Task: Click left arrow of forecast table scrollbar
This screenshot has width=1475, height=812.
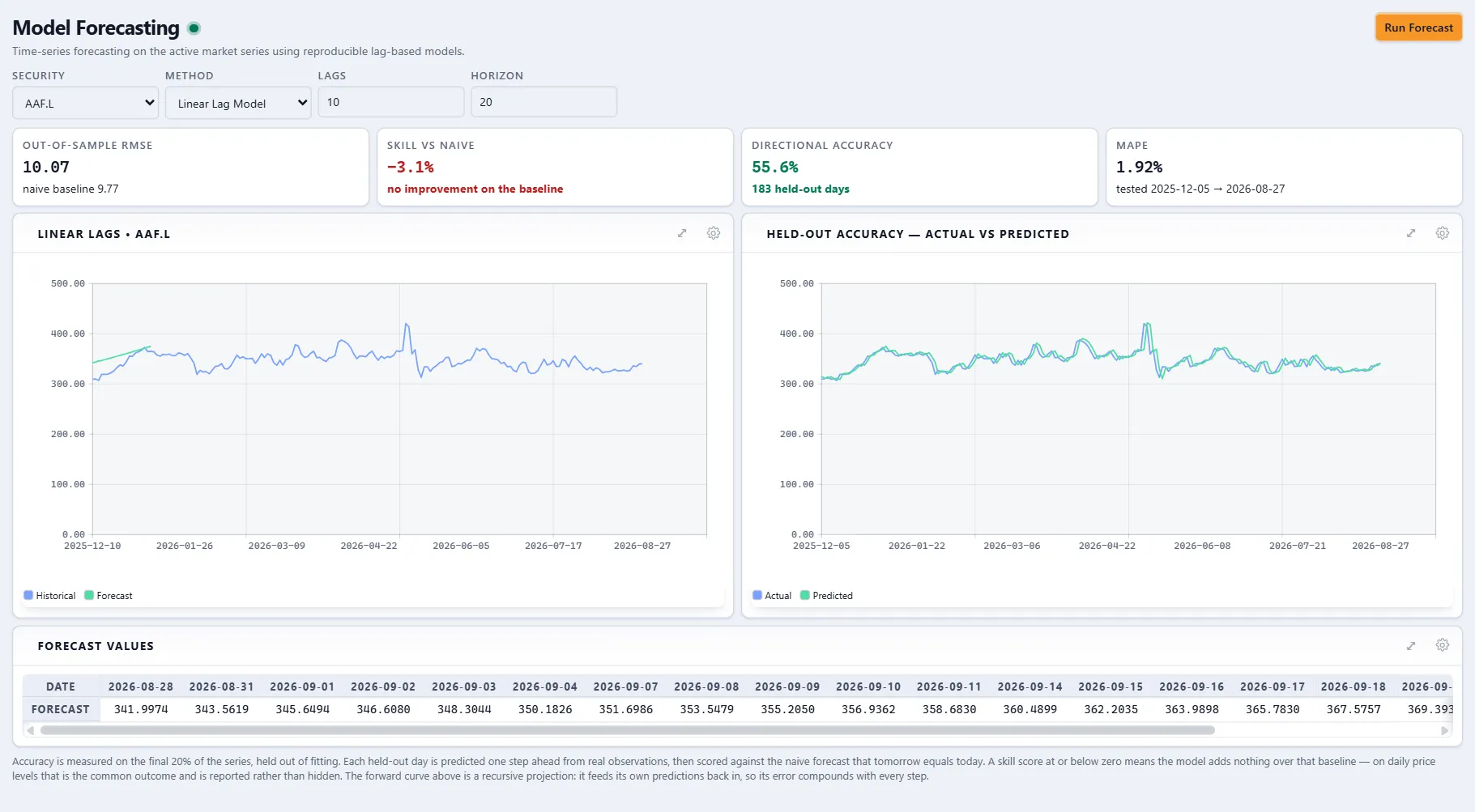Action: pos(31,730)
